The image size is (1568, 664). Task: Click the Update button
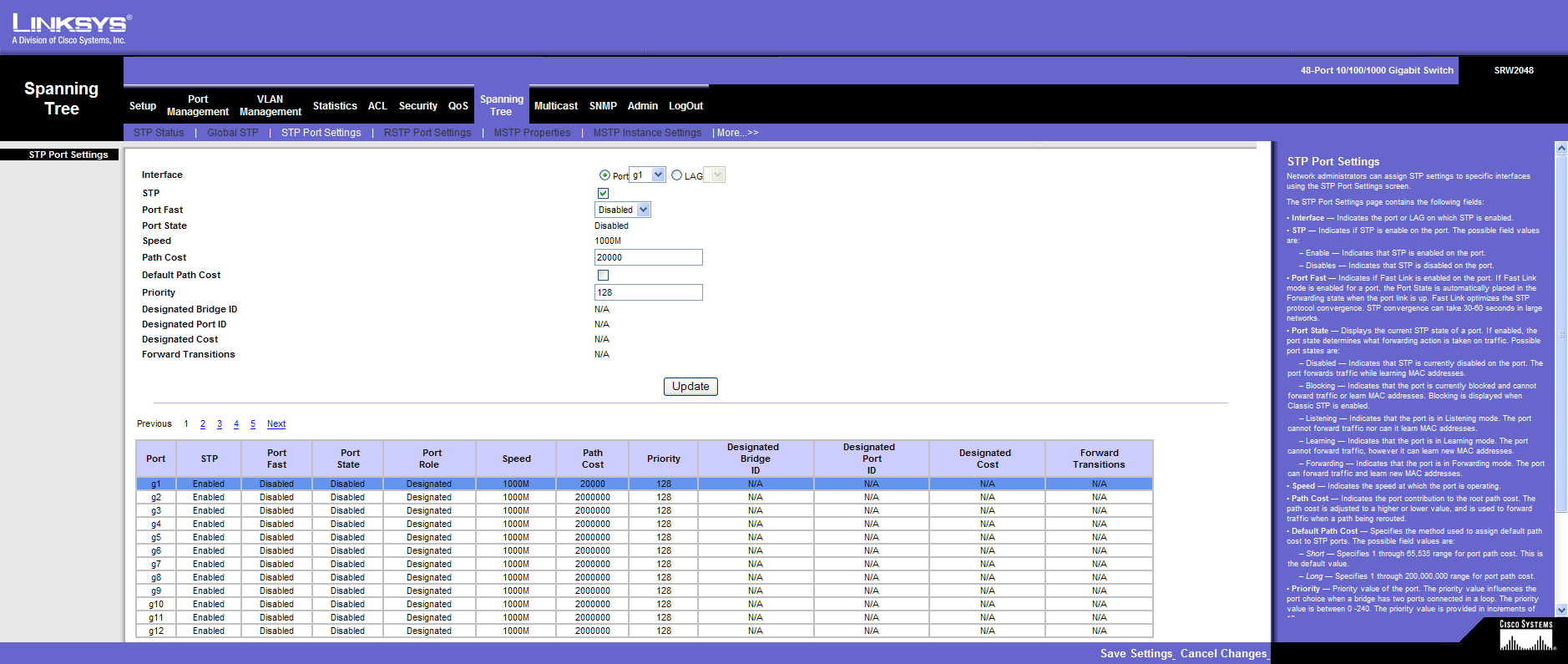pos(690,387)
